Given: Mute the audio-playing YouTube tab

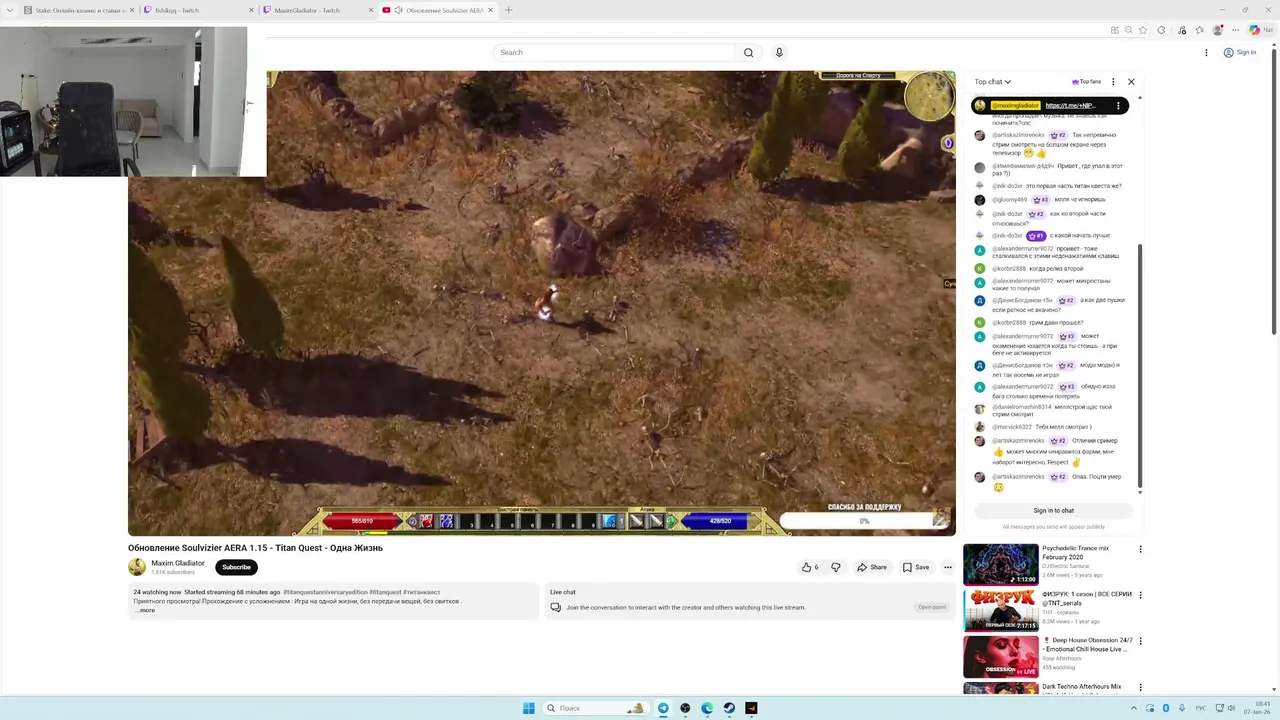Looking at the screenshot, I should coord(398,10).
